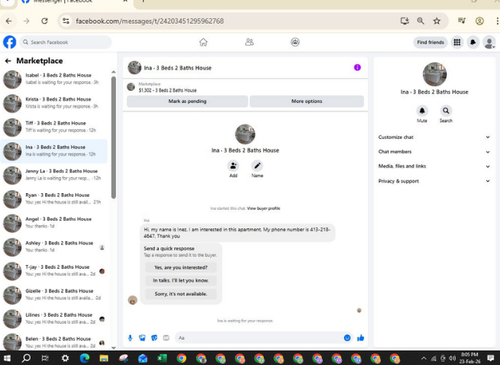The height and width of the screenshot is (365, 500).
Task: Click the browser address bar URL
Action: (150, 21)
